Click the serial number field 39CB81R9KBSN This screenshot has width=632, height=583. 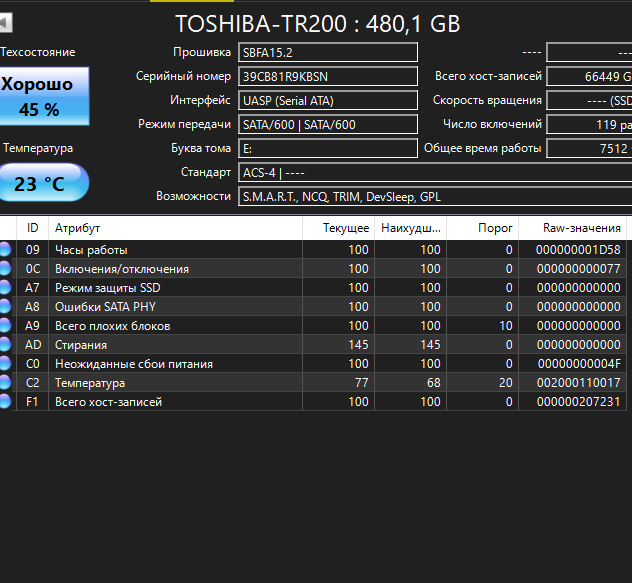click(328, 76)
